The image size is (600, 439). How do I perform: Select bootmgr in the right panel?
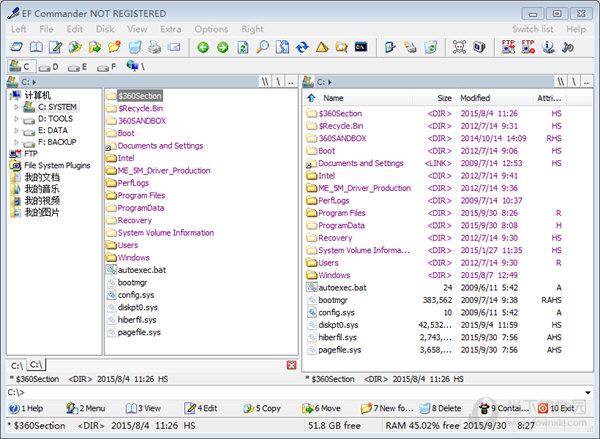tap(333, 300)
